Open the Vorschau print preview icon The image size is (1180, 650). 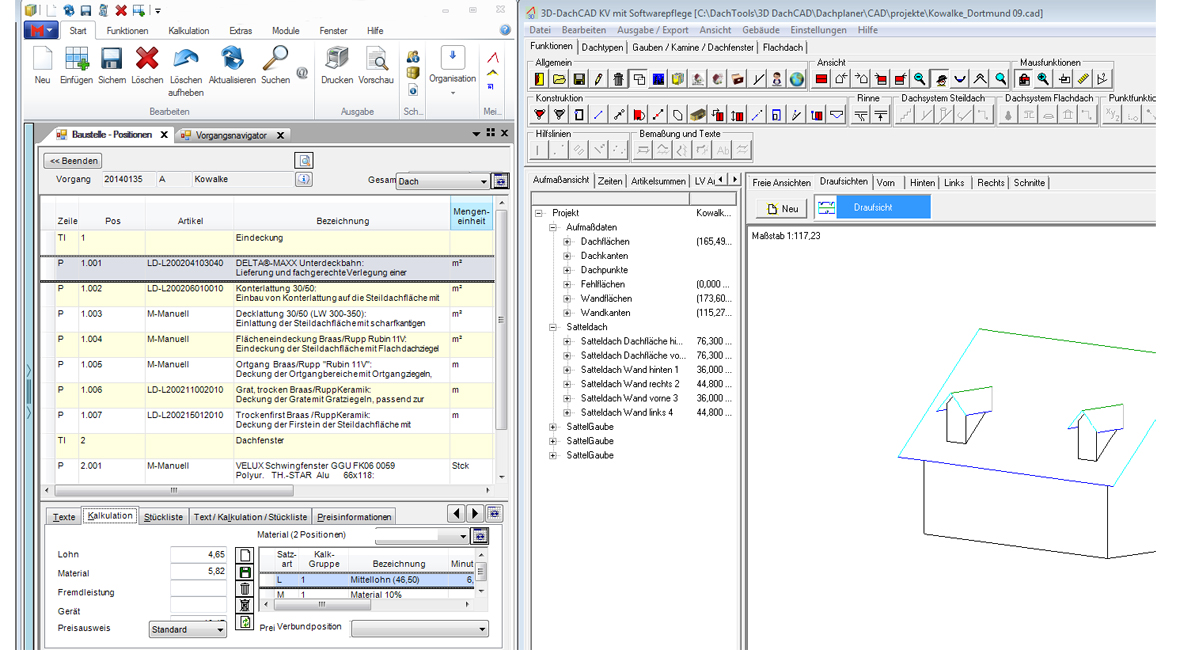pyautogui.click(x=376, y=59)
